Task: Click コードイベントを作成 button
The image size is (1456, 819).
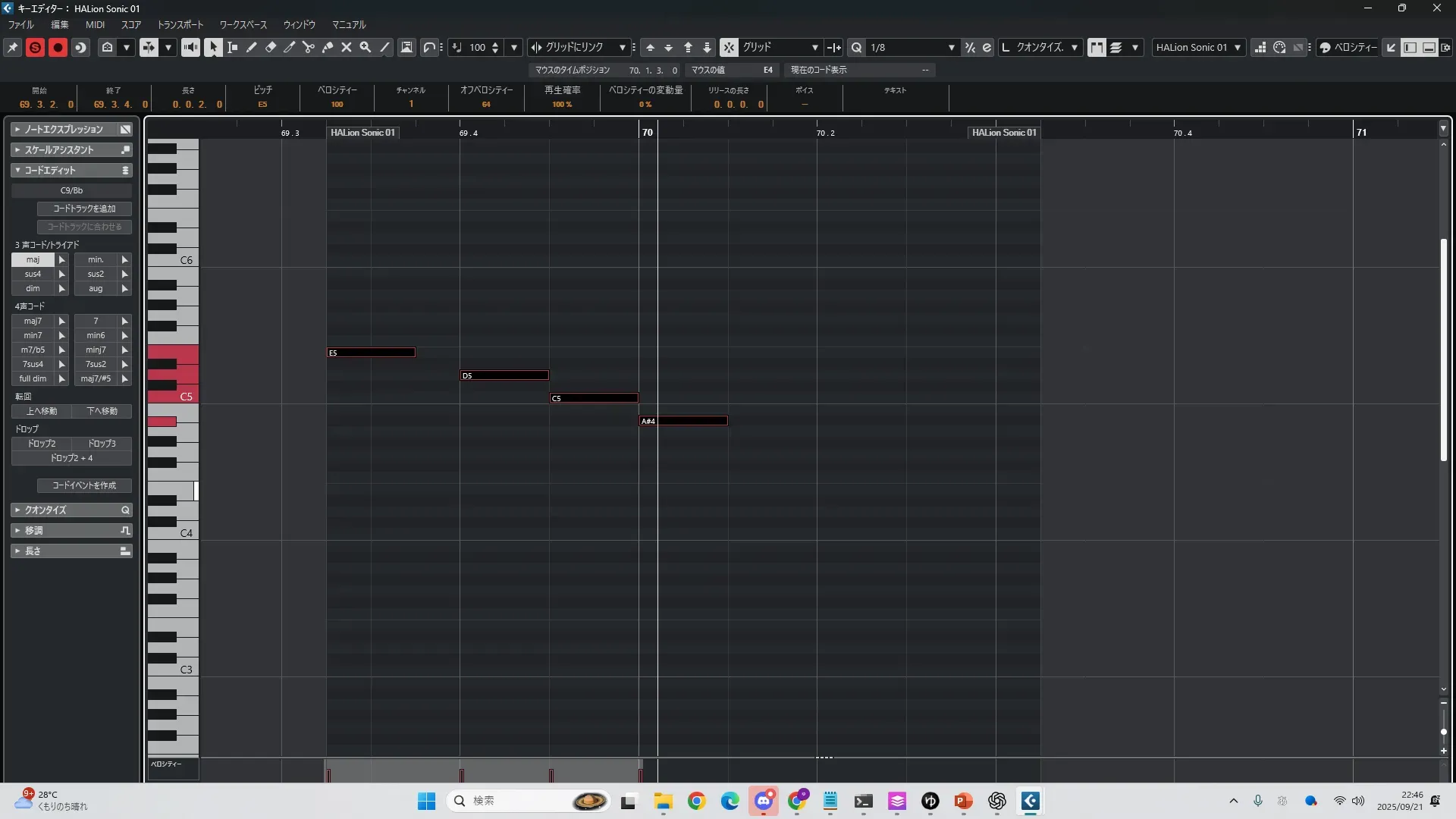Action: pyautogui.click(x=84, y=485)
